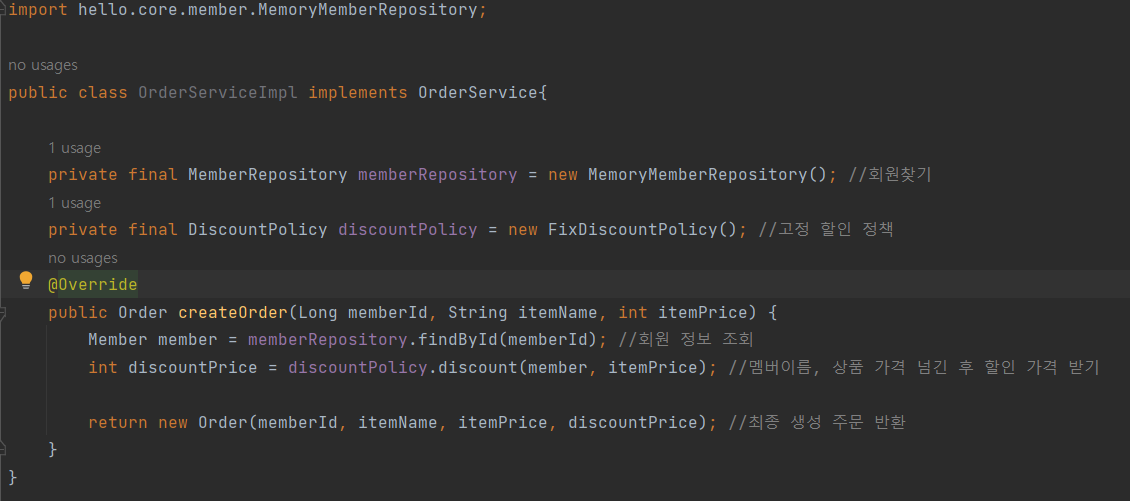Click discountPolicy field name in its declaration
This screenshot has height=501, width=1130.
(408, 229)
